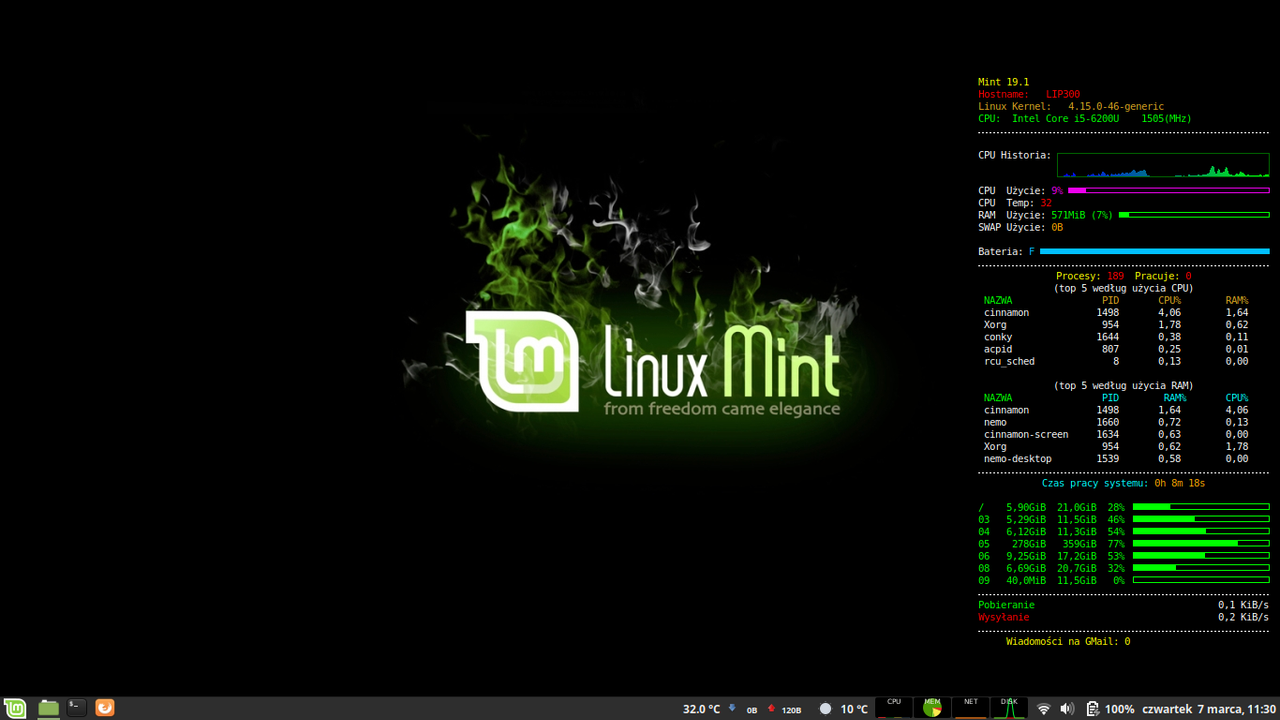
Task: Click the Hostname 'LIP300' line
Action: tap(1029, 94)
